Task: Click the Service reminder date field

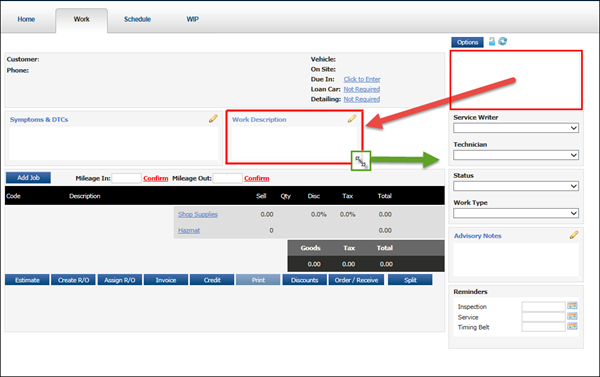Action: point(543,317)
